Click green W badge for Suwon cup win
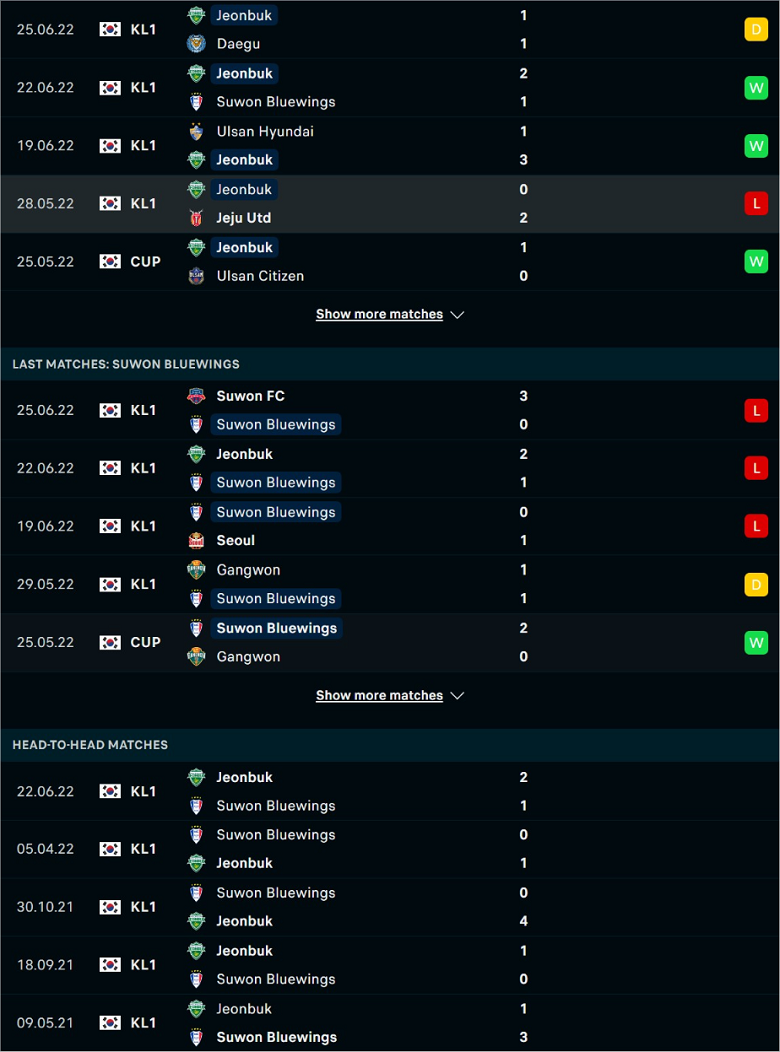The height and width of the screenshot is (1052, 780). [x=756, y=643]
